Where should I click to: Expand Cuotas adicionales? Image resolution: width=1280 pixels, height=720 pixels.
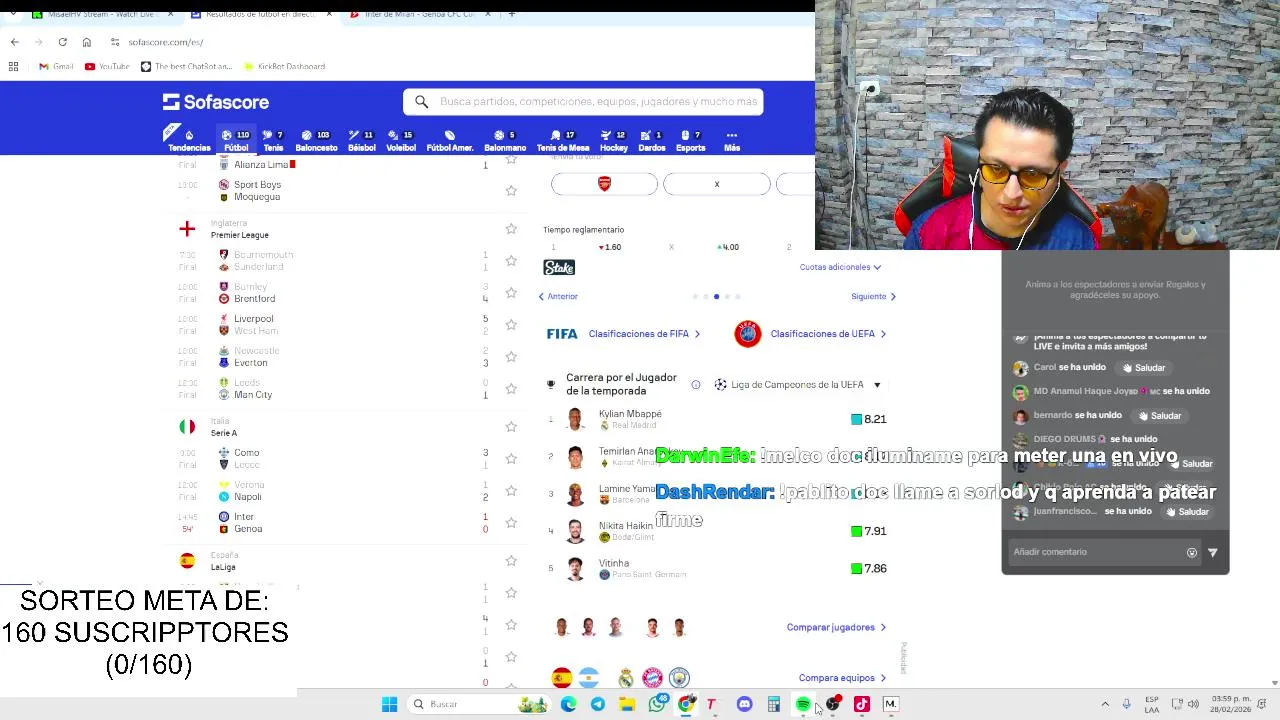tap(840, 267)
